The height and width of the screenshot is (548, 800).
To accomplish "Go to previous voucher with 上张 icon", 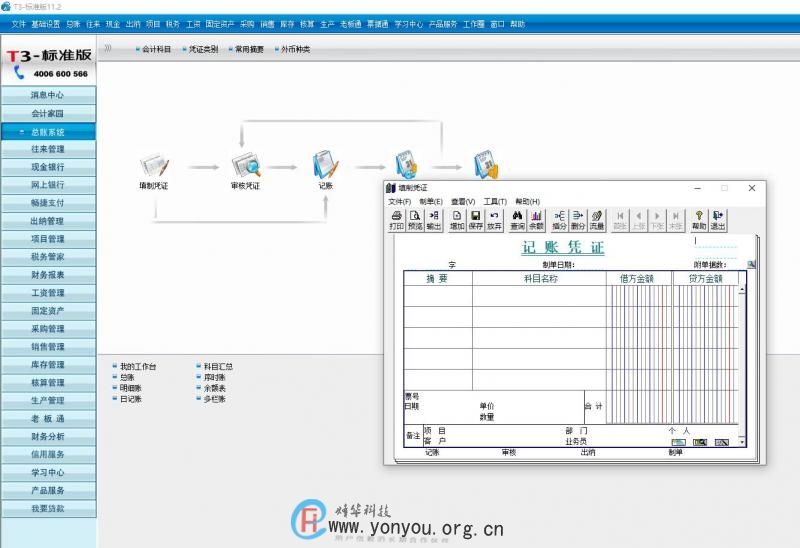I will coord(639,220).
